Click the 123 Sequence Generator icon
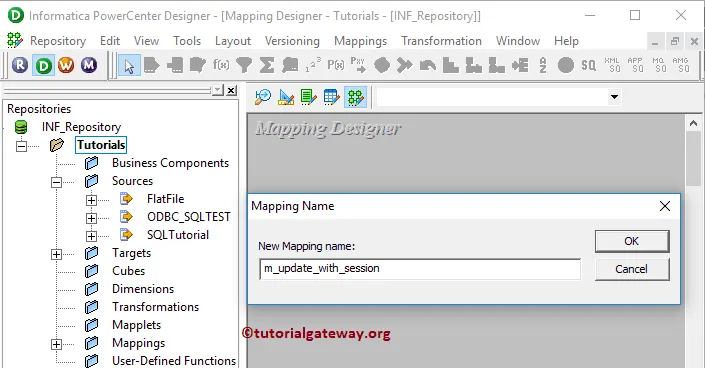Viewport: 705px width, 368px height. coord(313,65)
